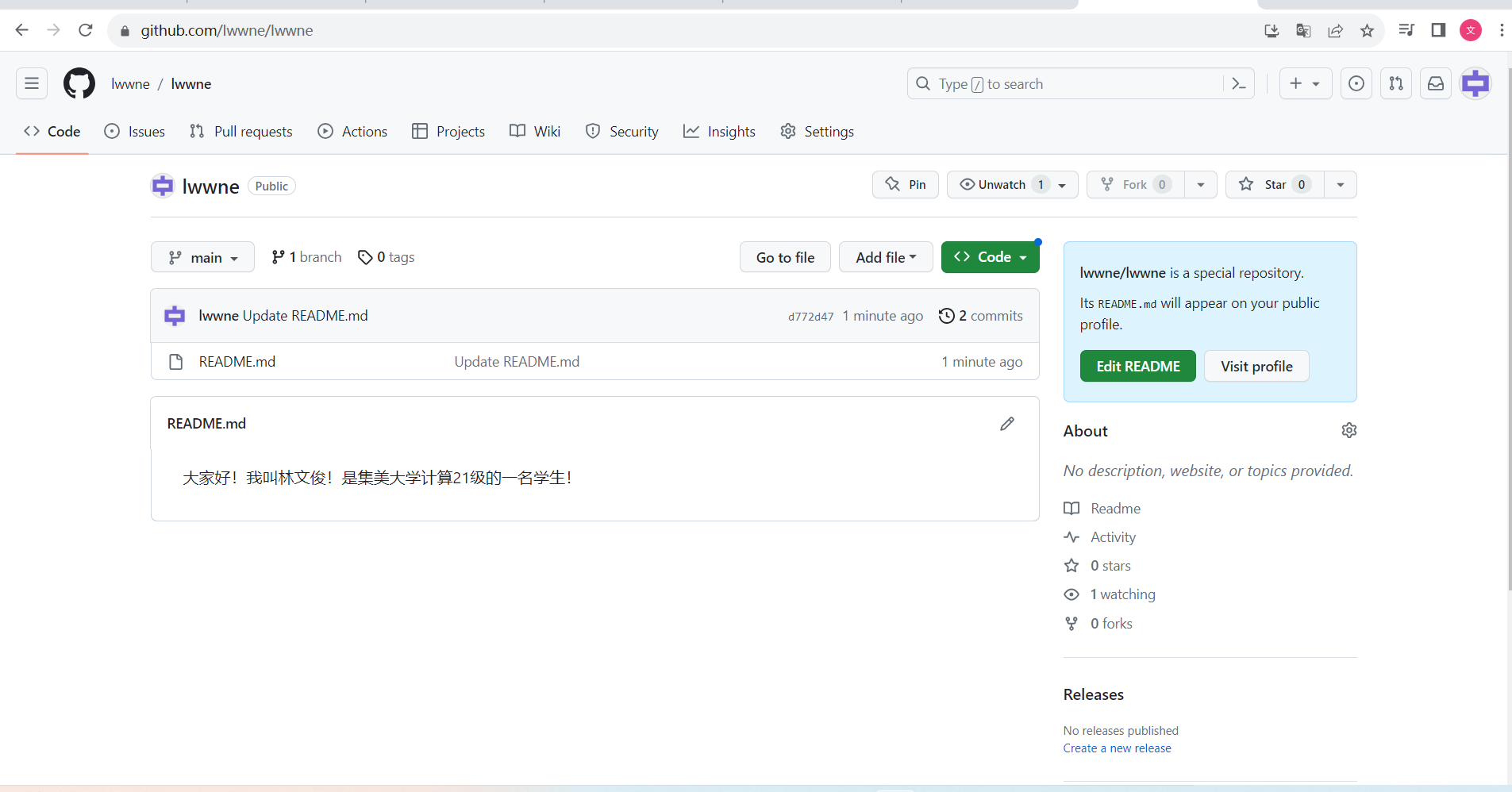This screenshot has width=1512, height=792.
Task: Open the 0 tags link
Action: point(387,257)
